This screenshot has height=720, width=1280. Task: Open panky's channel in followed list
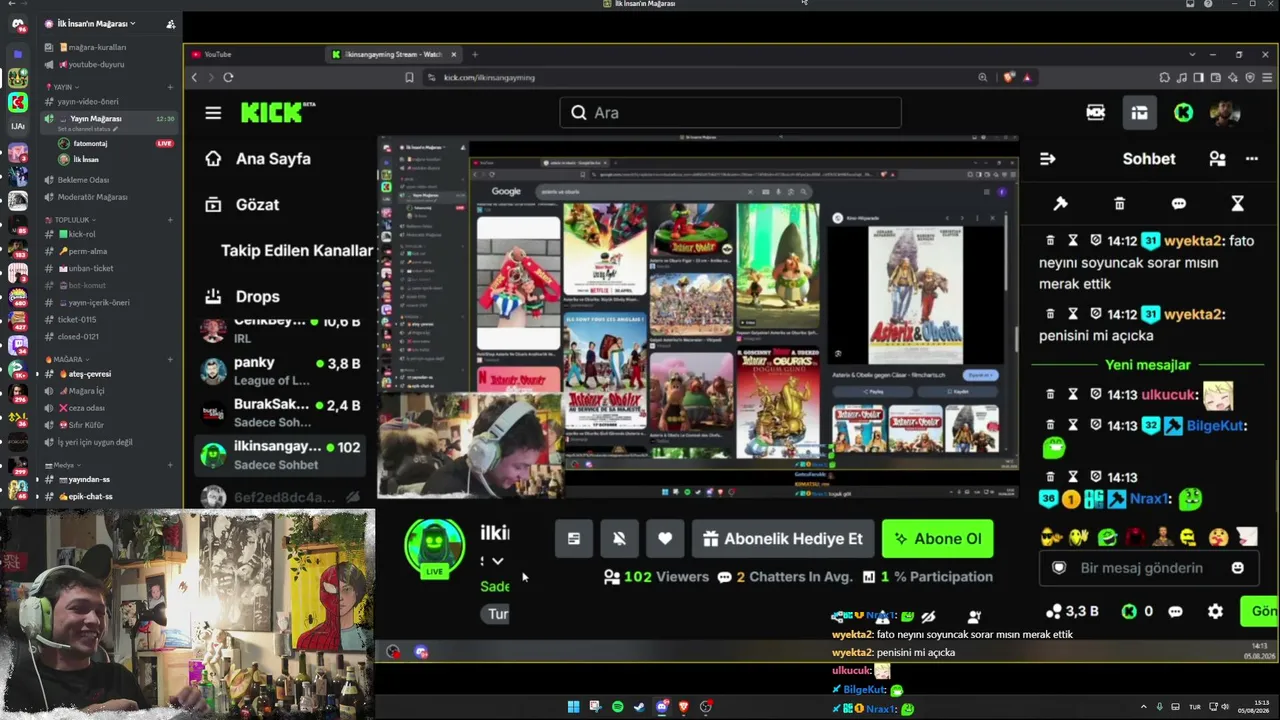tap(281, 371)
